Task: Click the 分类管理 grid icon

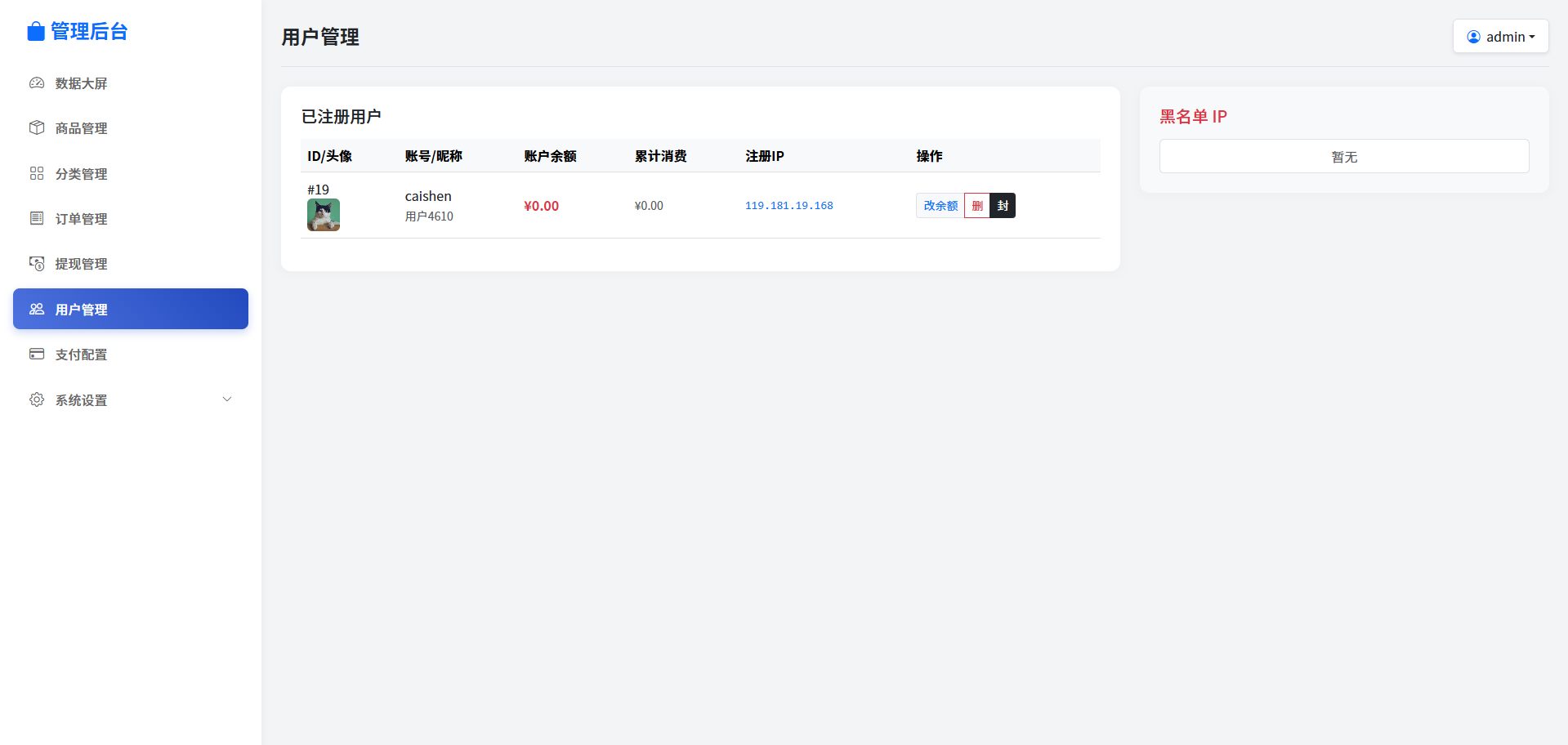Action: pos(37,173)
